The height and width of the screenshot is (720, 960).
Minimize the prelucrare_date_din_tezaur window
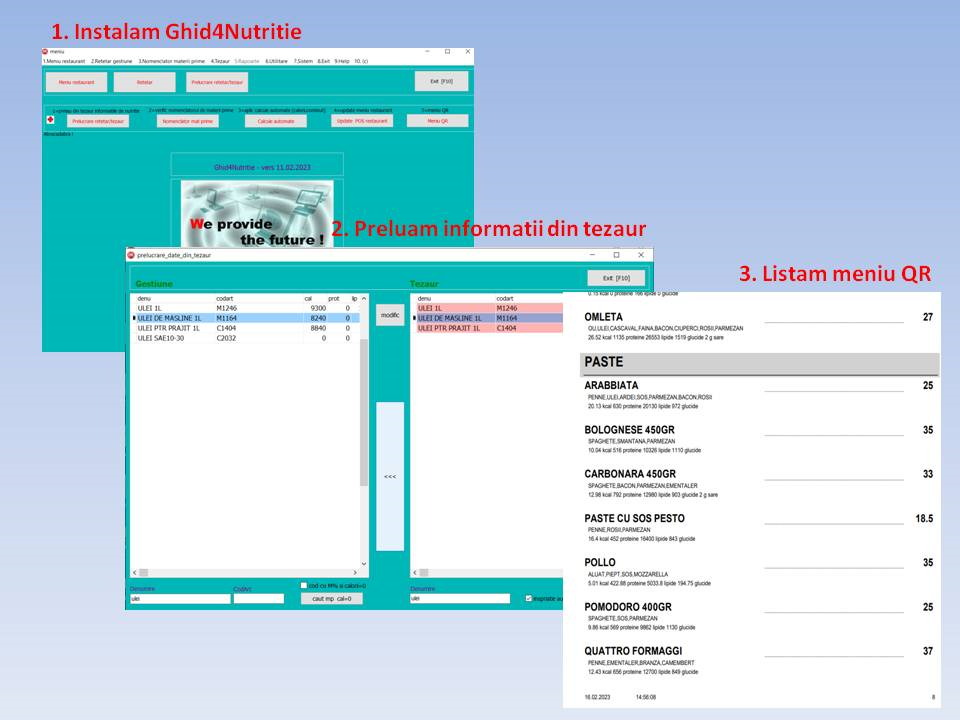[x=592, y=255]
